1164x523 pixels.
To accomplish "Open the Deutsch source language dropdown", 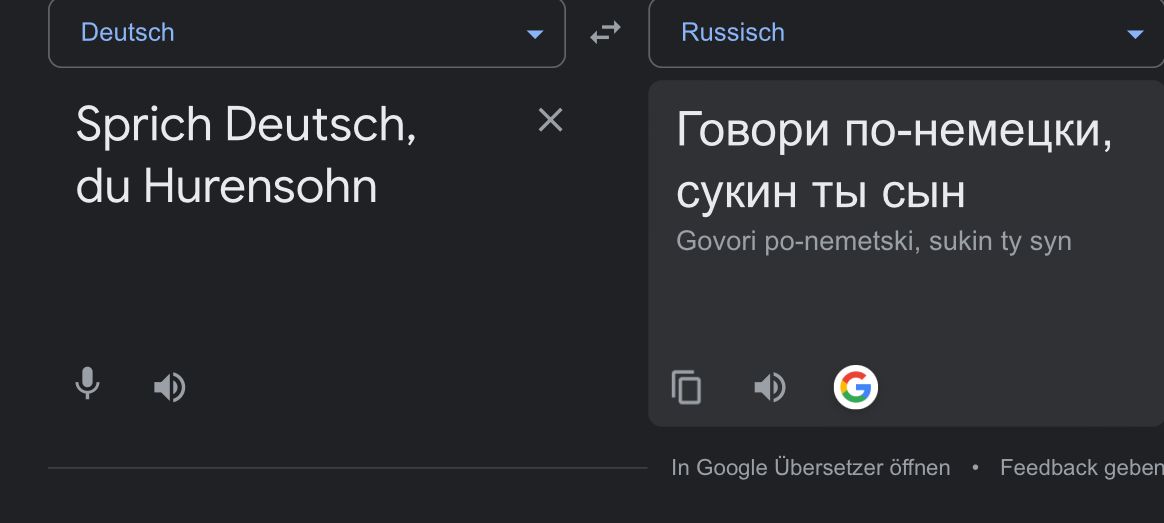I will (306, 33).
